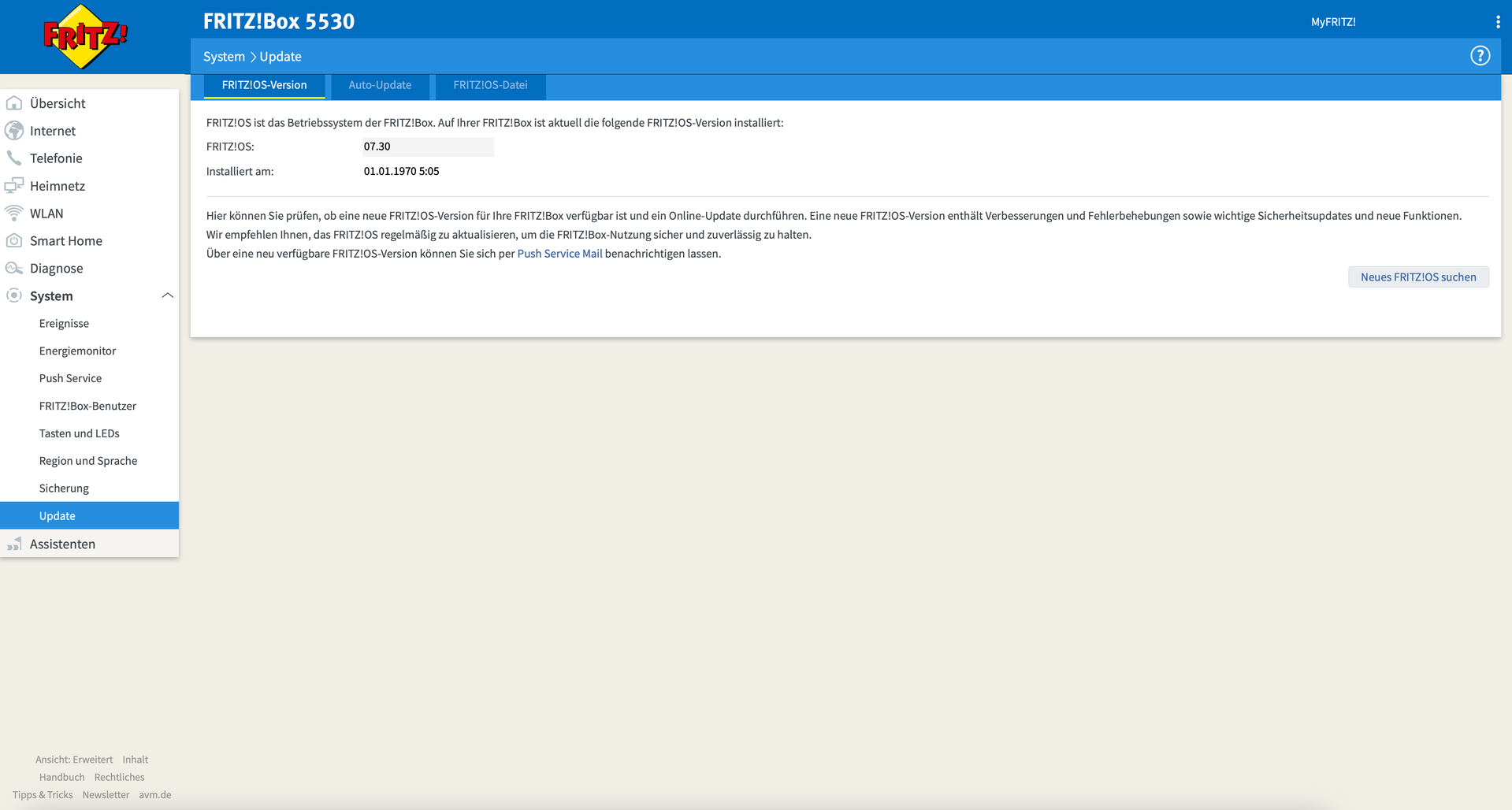Open the Smart Home menu
This screenshot has height=810, width=1512.
(x=66, y=241)
